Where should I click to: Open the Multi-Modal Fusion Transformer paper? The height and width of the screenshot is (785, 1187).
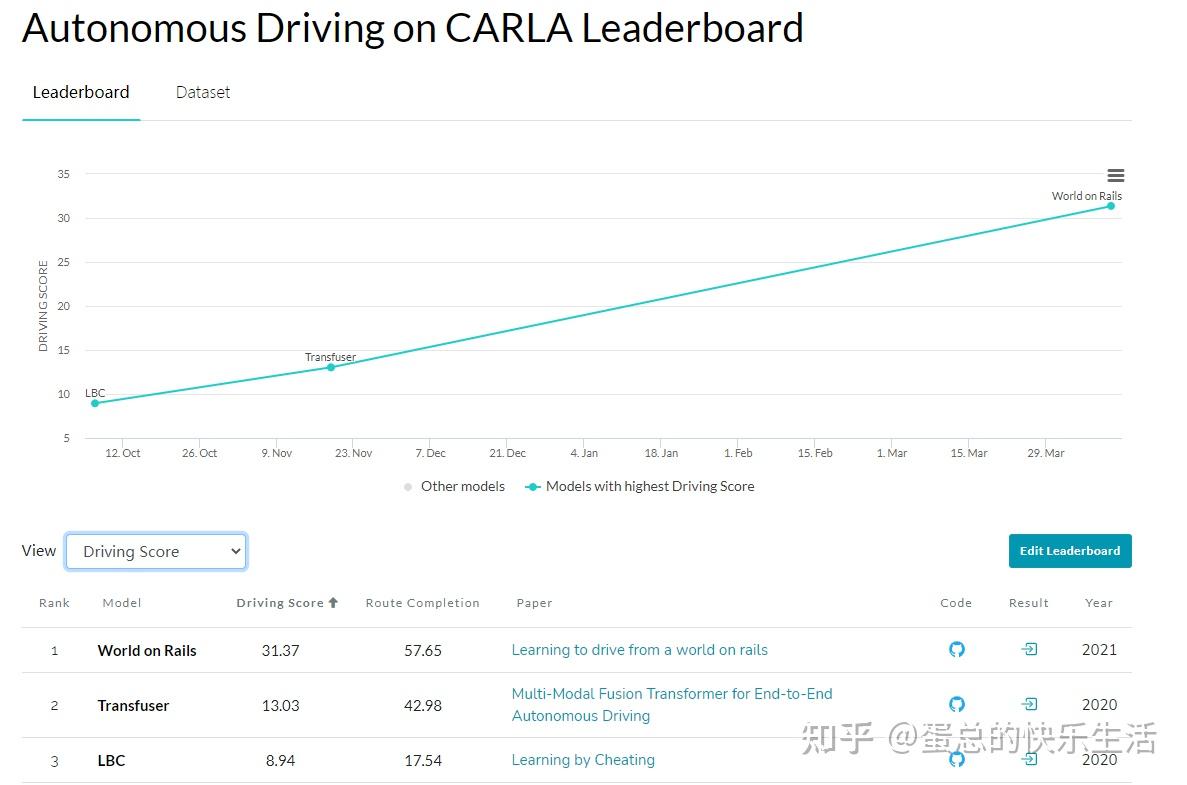tap(672, 705)
